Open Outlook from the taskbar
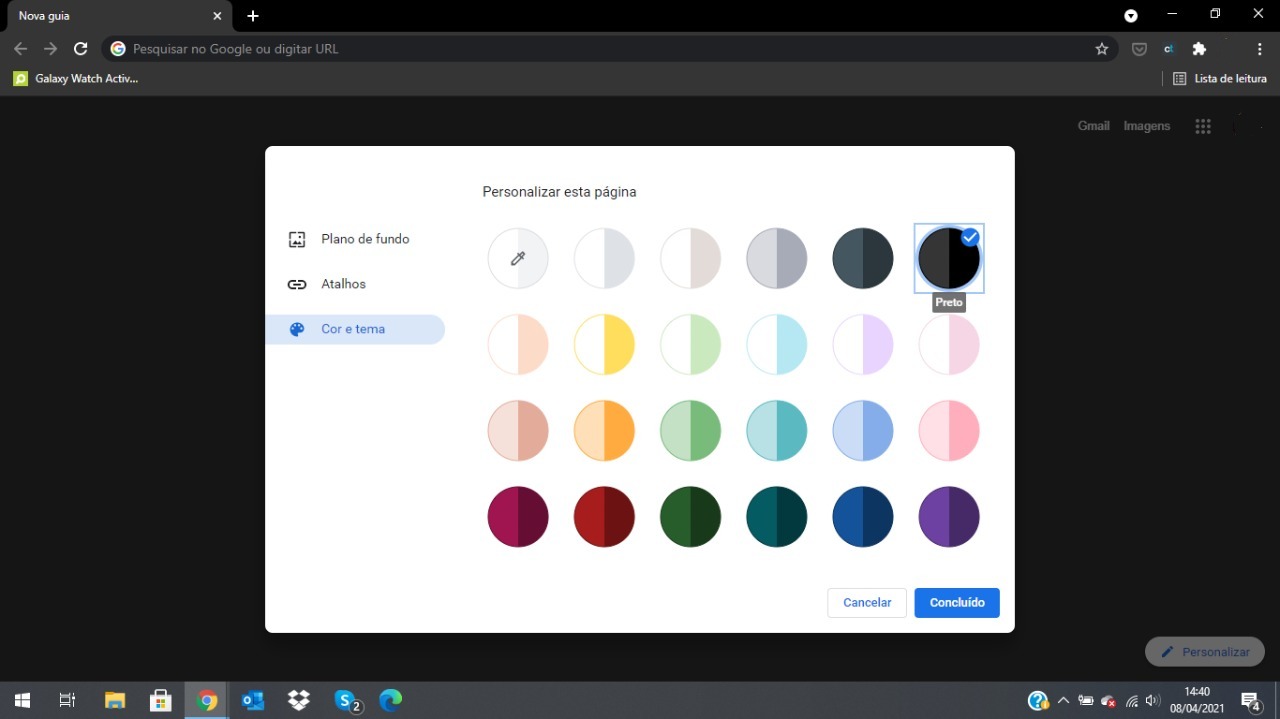 (x=252, y=700)
